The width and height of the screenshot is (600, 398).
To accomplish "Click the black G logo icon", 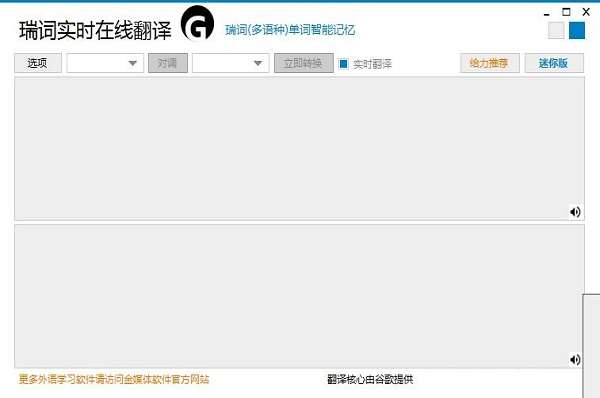I will pos(198,24).
